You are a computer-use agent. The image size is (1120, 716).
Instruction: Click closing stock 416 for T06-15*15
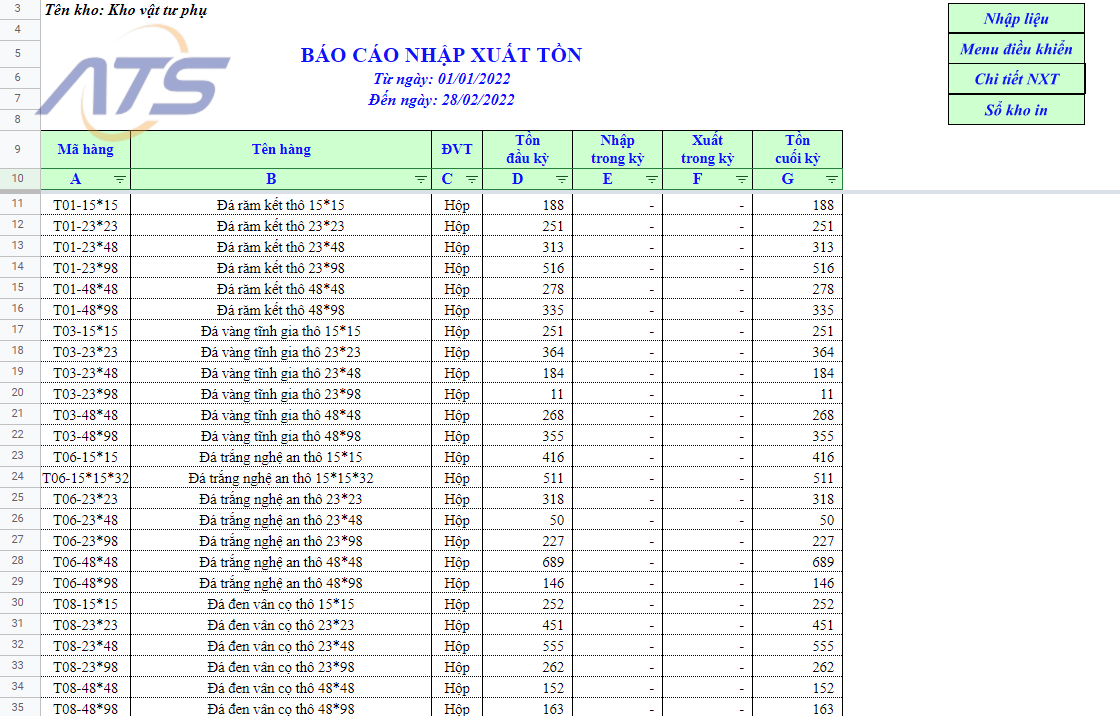click(x=798, y=457)
